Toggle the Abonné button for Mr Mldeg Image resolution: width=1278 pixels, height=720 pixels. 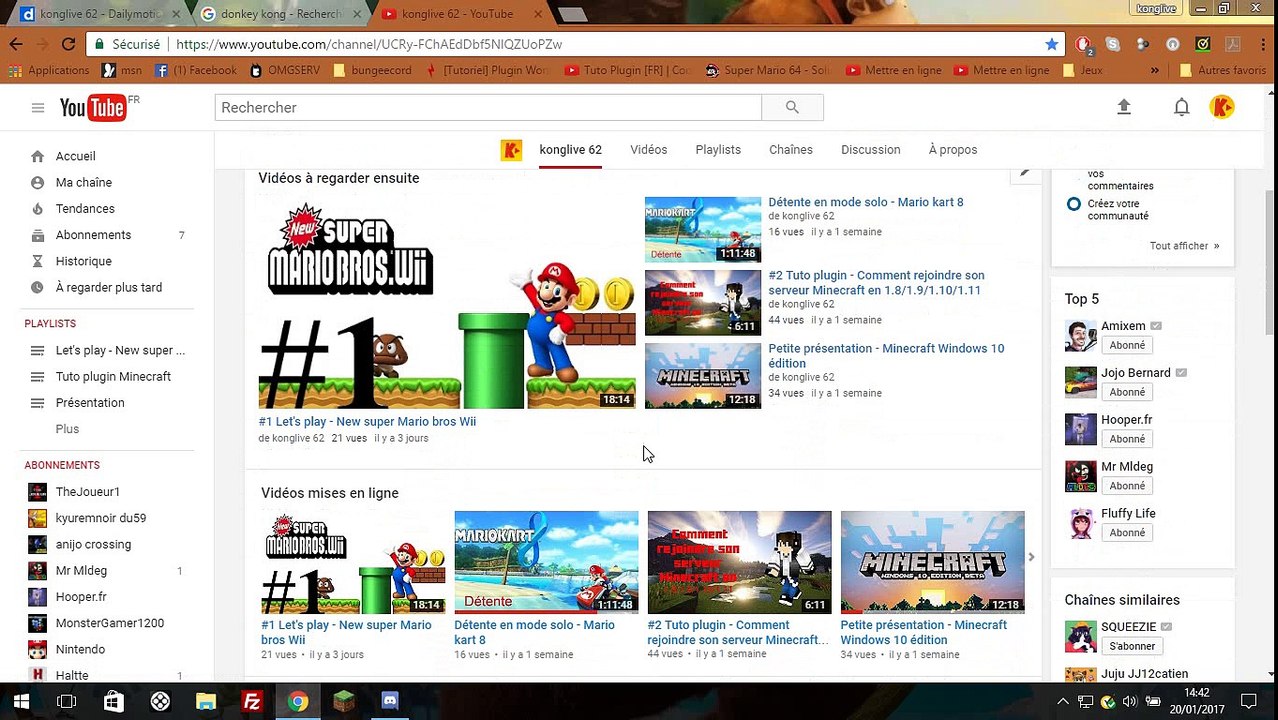coord(1127,486)
